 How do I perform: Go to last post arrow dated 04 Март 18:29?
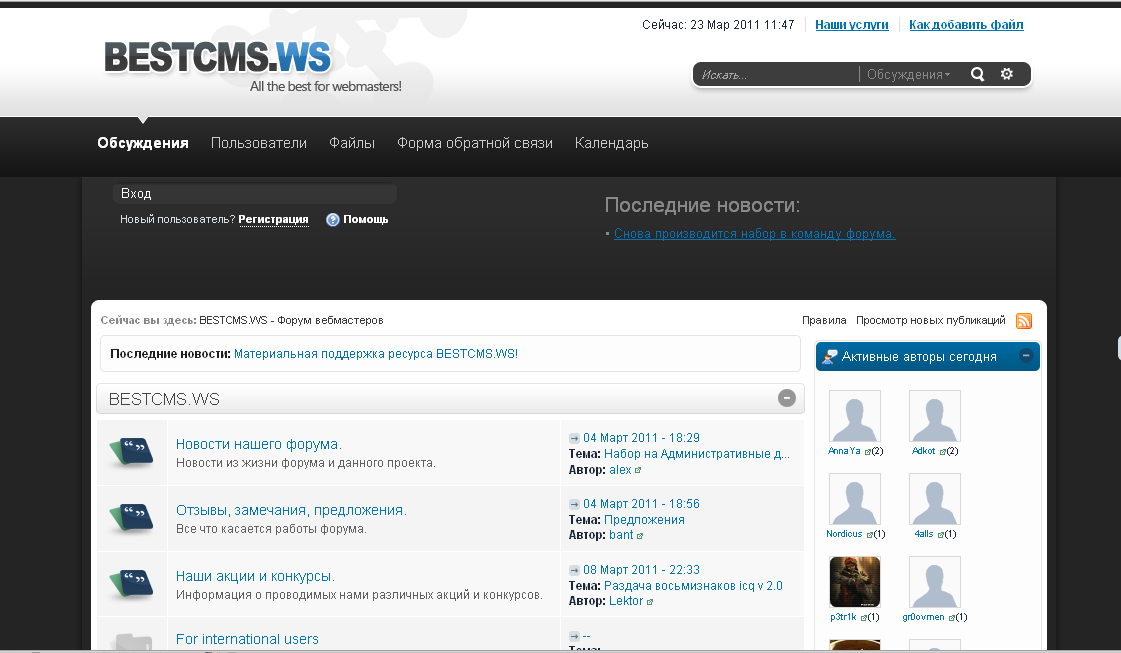pos(574,438)
